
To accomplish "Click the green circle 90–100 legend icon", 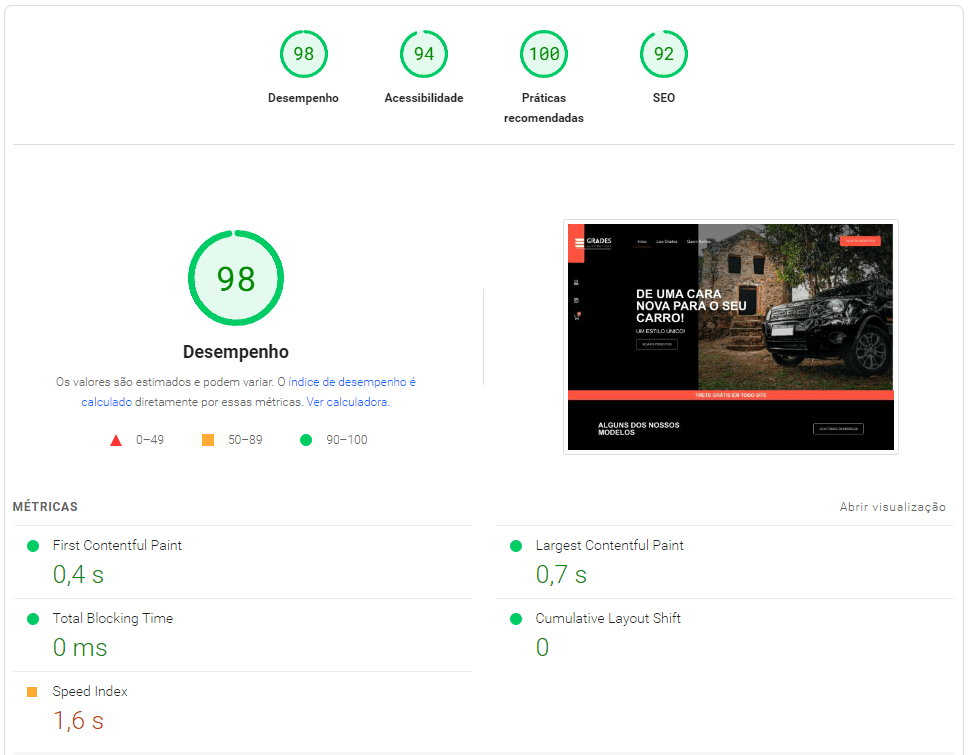I will [x=306, y=440].
